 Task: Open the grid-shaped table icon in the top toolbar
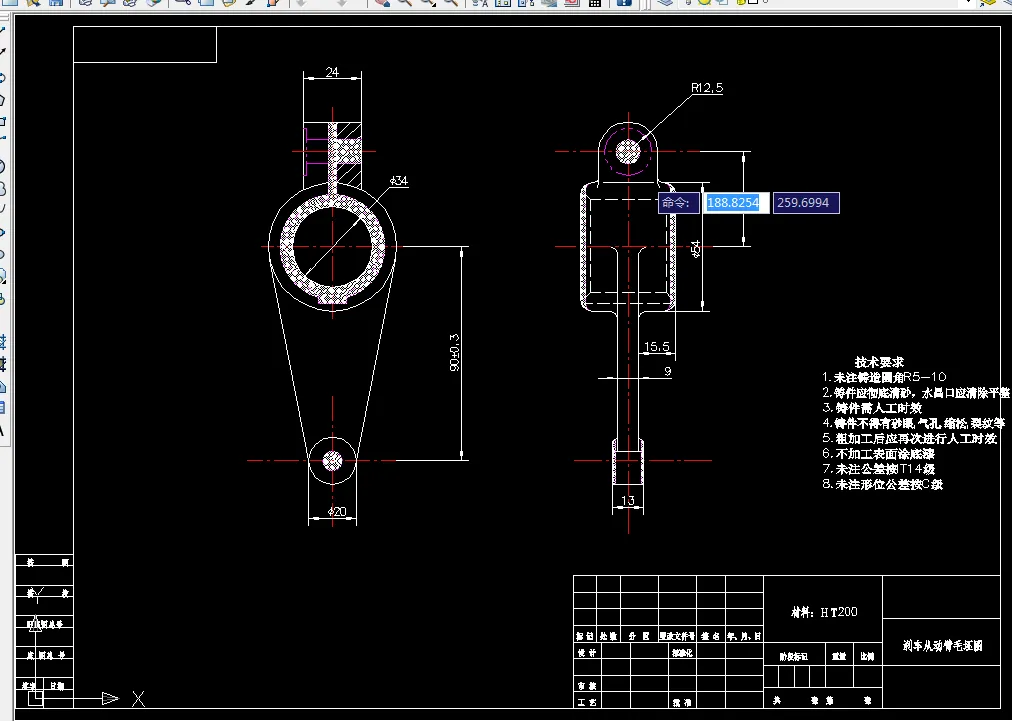[x=595, y=3]
